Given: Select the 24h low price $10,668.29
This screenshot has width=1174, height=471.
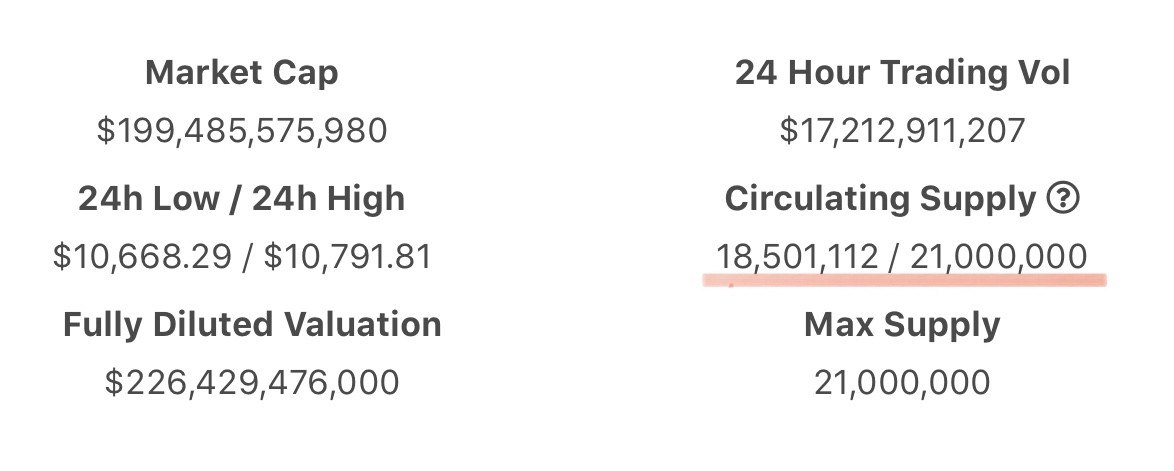Looking at the screenshot, I should [145, 257].
